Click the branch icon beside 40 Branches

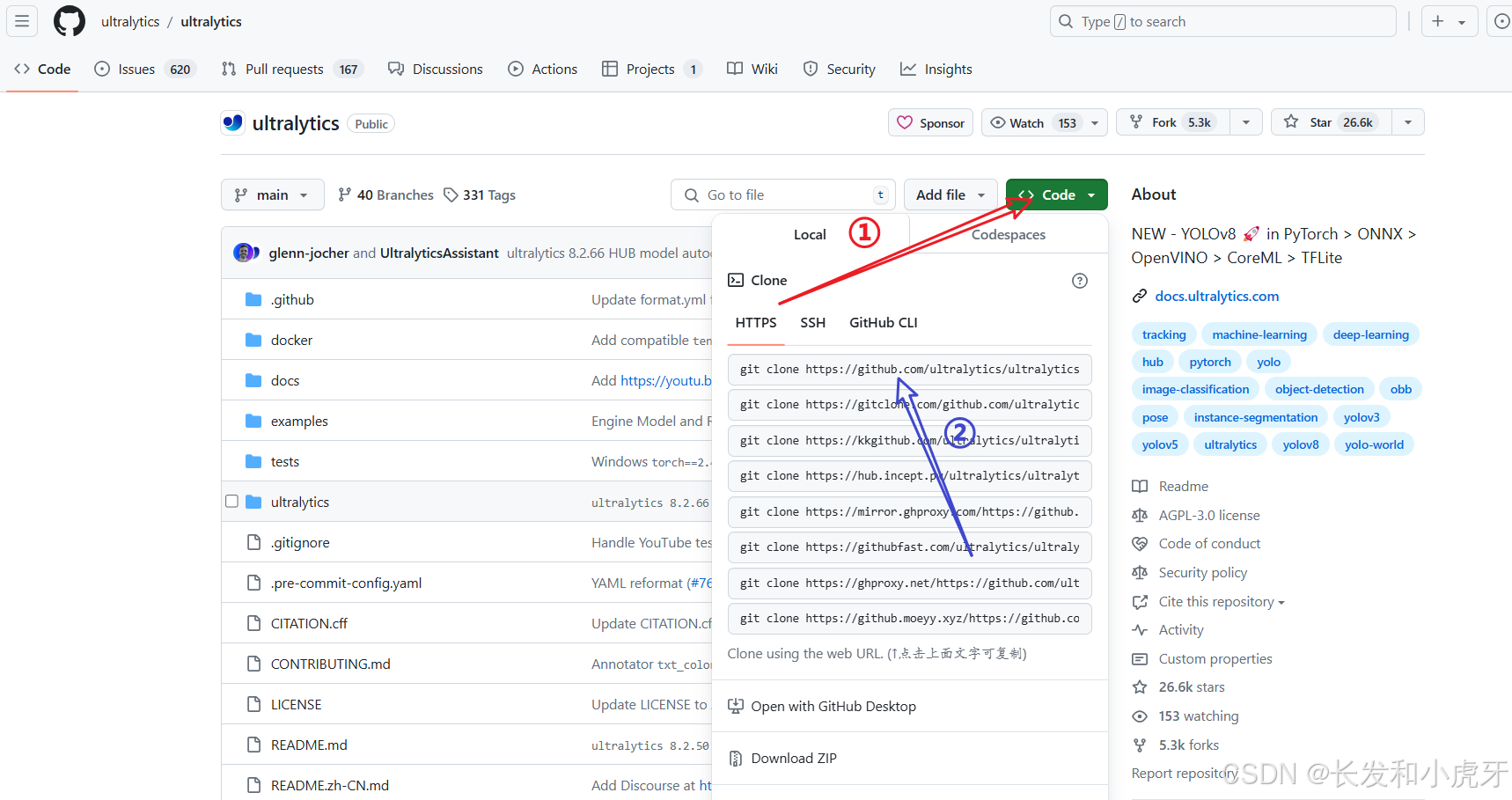(x=344, y=195)
